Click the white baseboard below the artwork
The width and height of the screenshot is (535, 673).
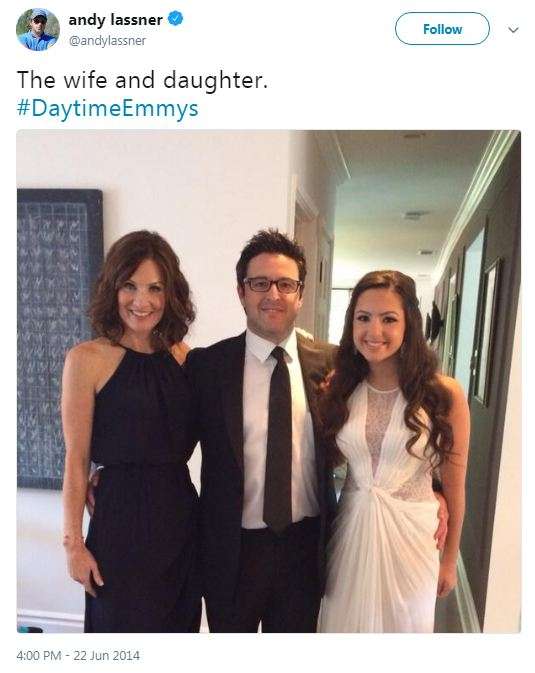coord(49,620)
